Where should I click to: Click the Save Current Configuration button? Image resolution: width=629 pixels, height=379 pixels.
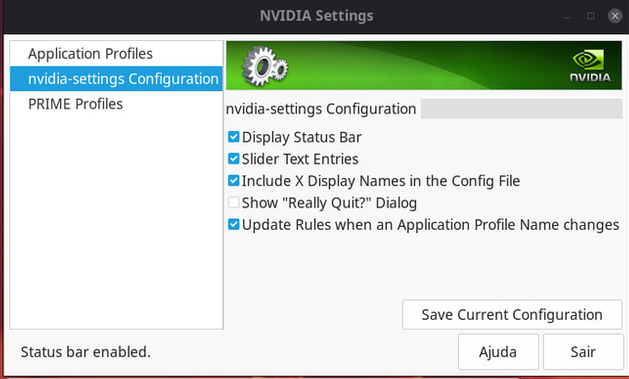512,314
